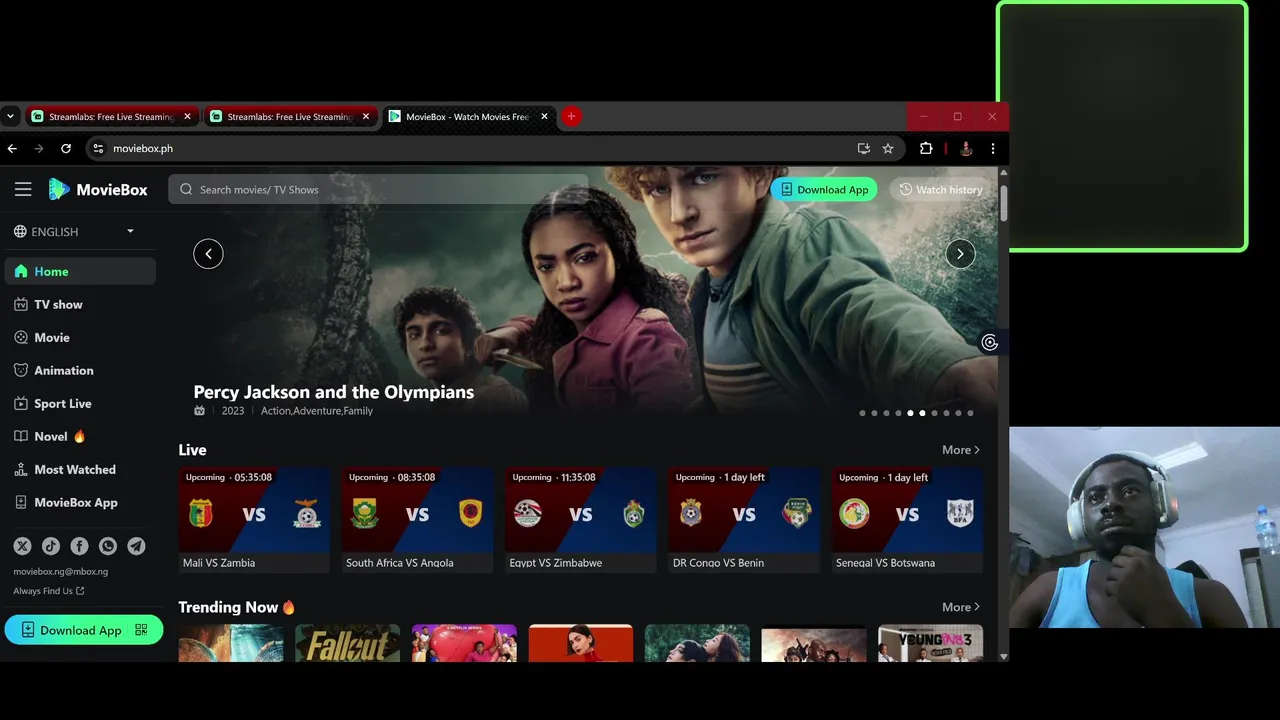Open the WhatsApp social icon

coord(108,546)
